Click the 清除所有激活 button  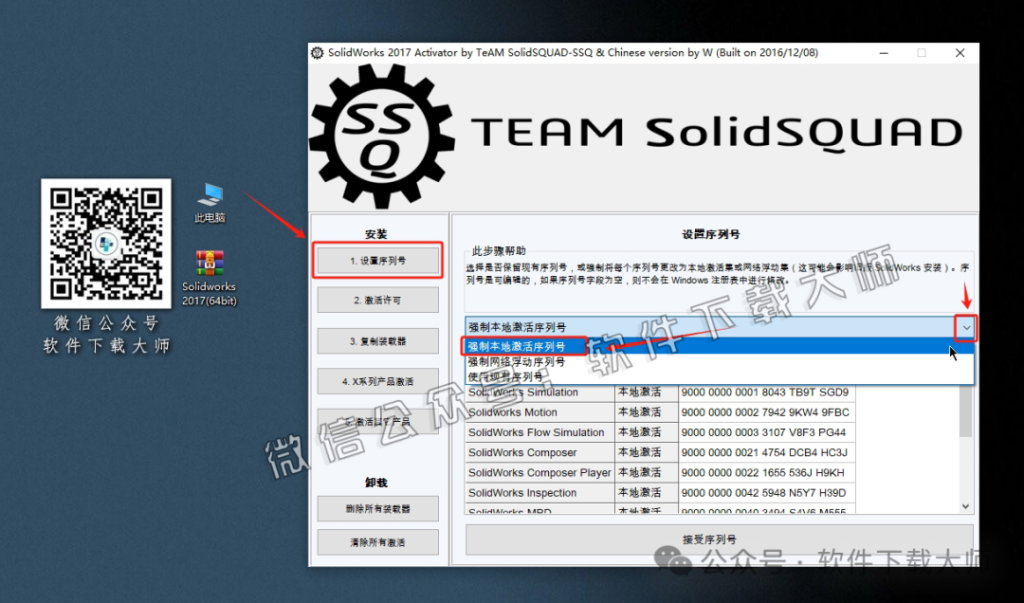[377, 541]
